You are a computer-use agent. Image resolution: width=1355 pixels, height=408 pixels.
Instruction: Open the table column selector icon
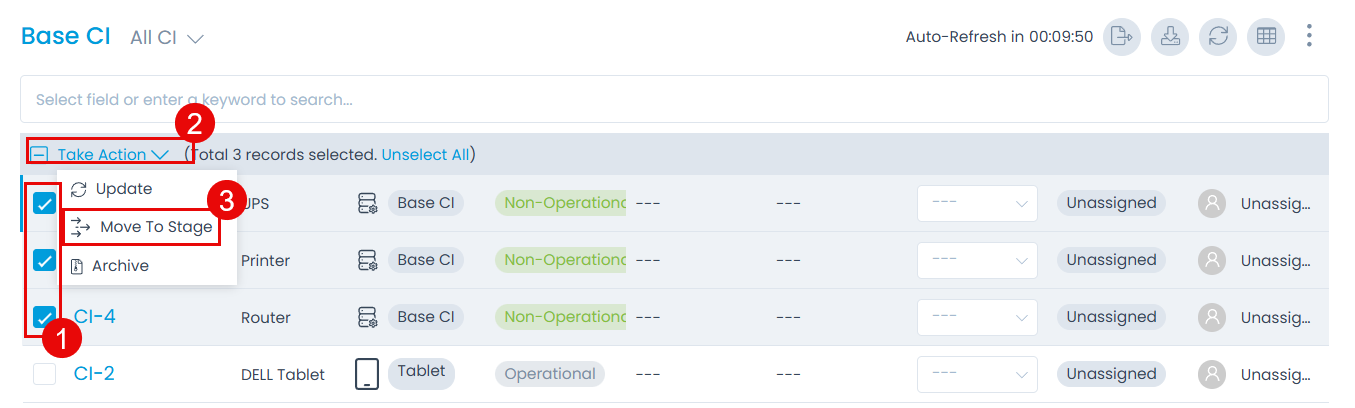(1266, 37)
